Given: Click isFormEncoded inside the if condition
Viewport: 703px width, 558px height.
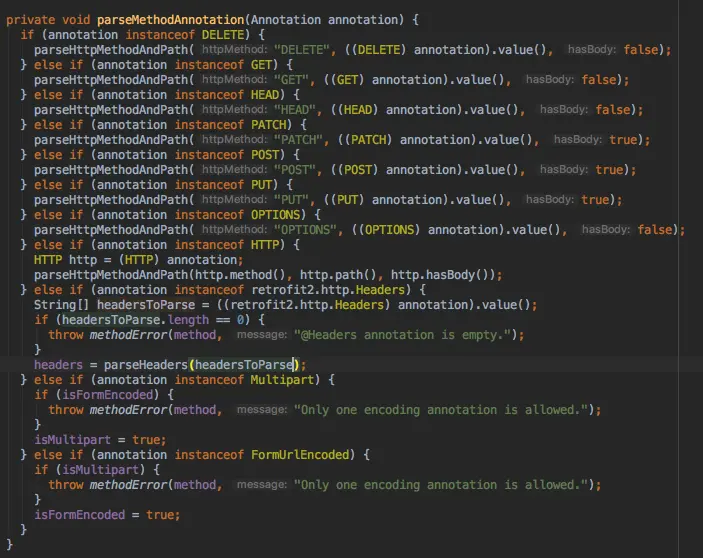Looking at the screenshot, I should coord(107,395).
